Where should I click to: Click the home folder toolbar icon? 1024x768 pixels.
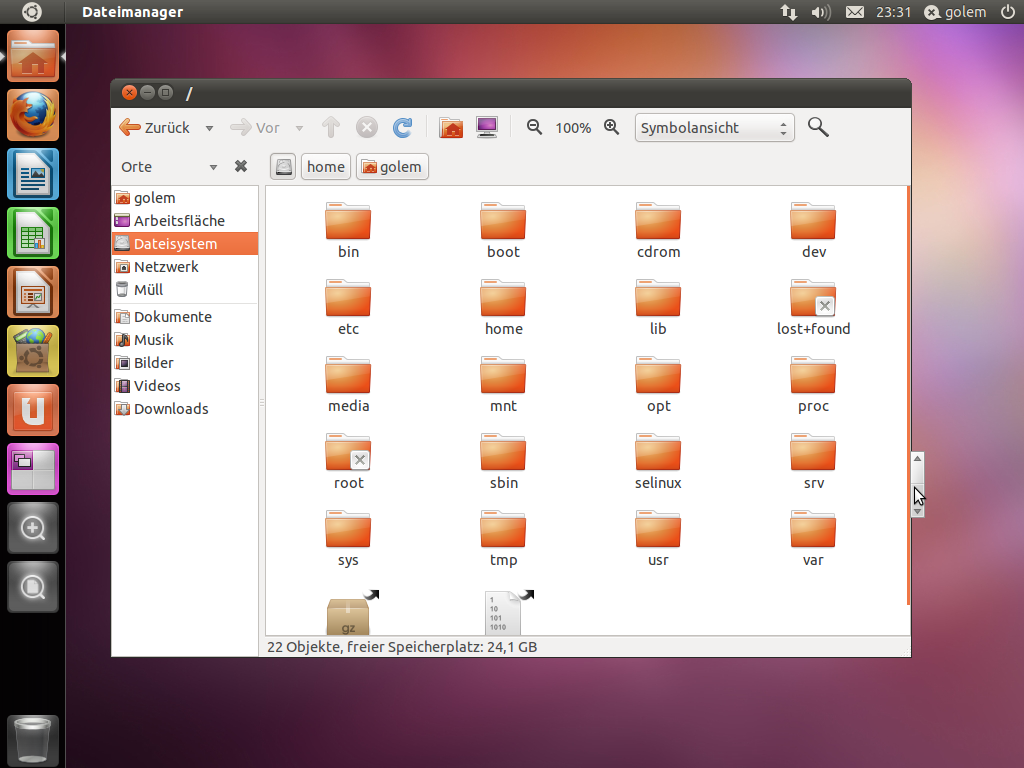[x=451, y=128]
